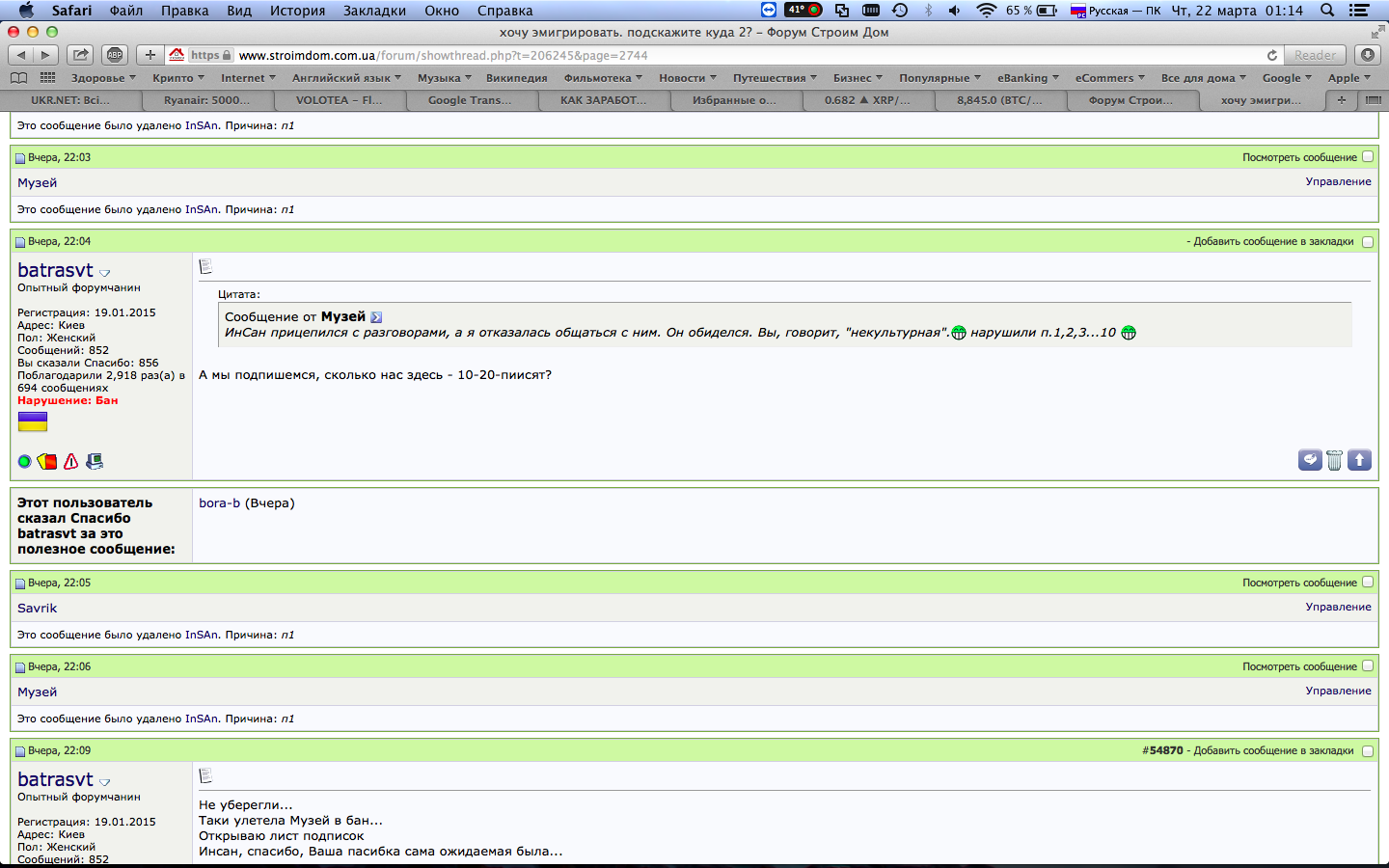Open the Safari share button in the toolbar

point(81,55)
